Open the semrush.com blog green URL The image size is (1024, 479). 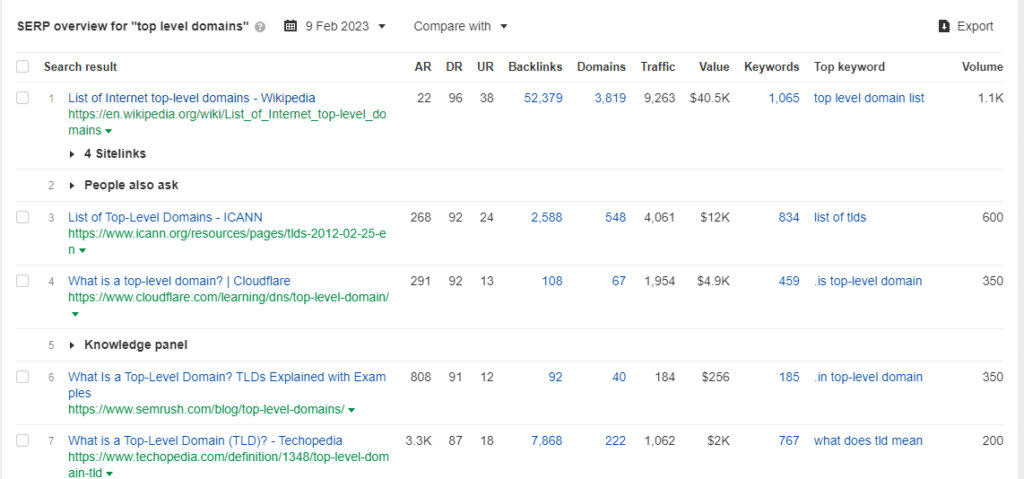(x=206, y=410)
